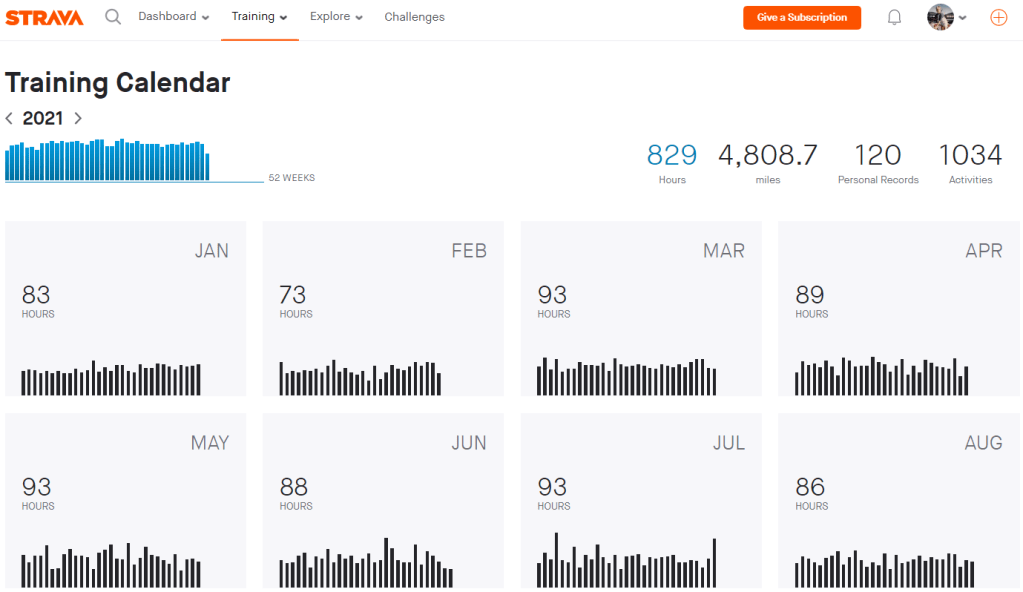Open search with the magnifier icon
Image resolution: width=1023 pixels, height=592 pixels.
coord(113,17)
